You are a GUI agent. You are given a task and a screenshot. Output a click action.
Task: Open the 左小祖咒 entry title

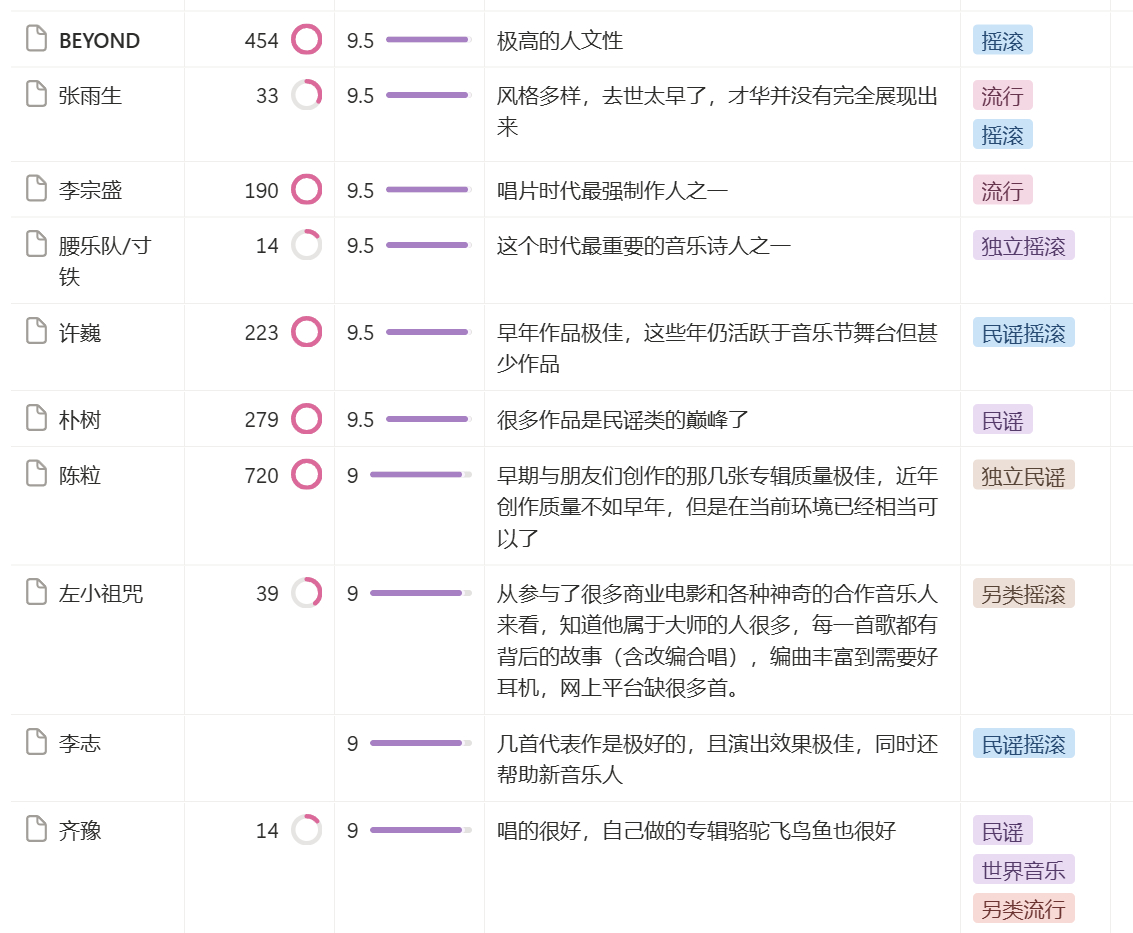[100, 593]
